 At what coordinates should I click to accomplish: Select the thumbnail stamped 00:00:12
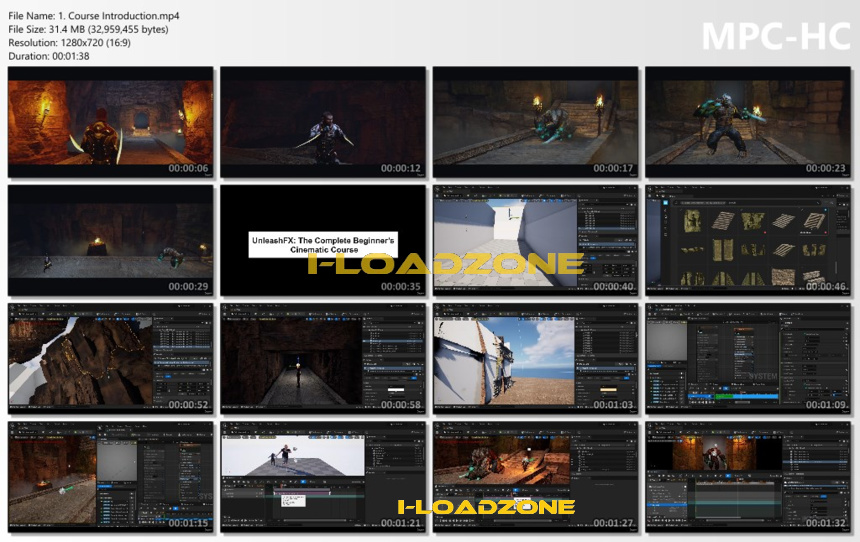coord(323,122)
